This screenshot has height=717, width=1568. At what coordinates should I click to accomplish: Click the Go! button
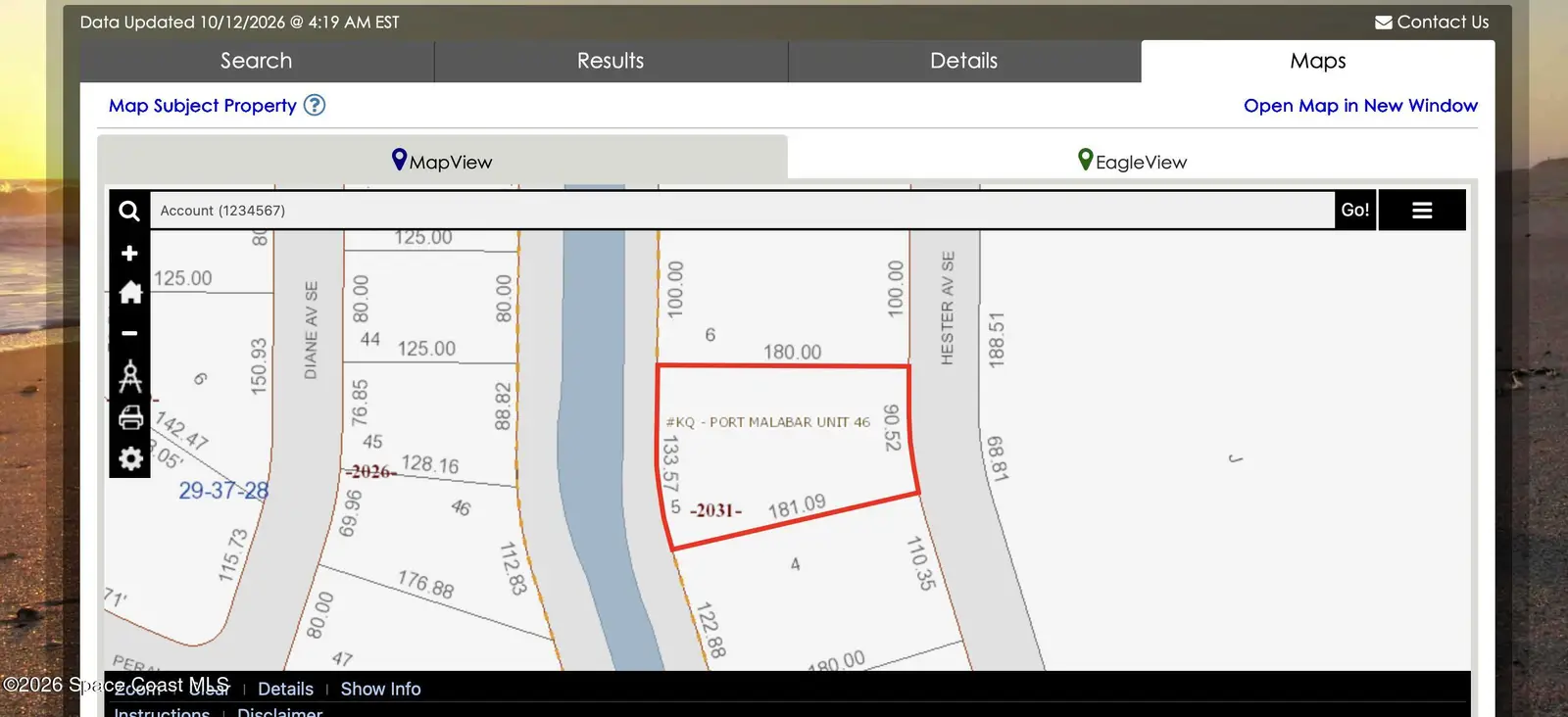pos(1355,210)
